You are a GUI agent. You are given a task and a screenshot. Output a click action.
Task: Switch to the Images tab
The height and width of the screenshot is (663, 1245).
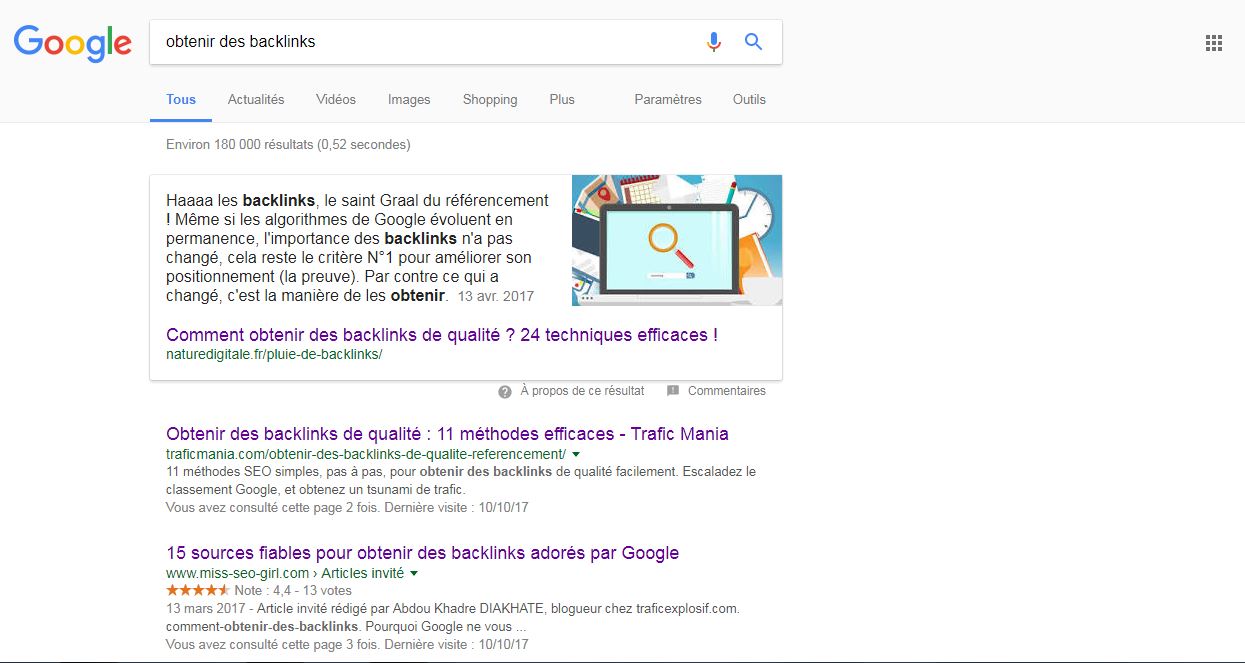click(409, 99)
